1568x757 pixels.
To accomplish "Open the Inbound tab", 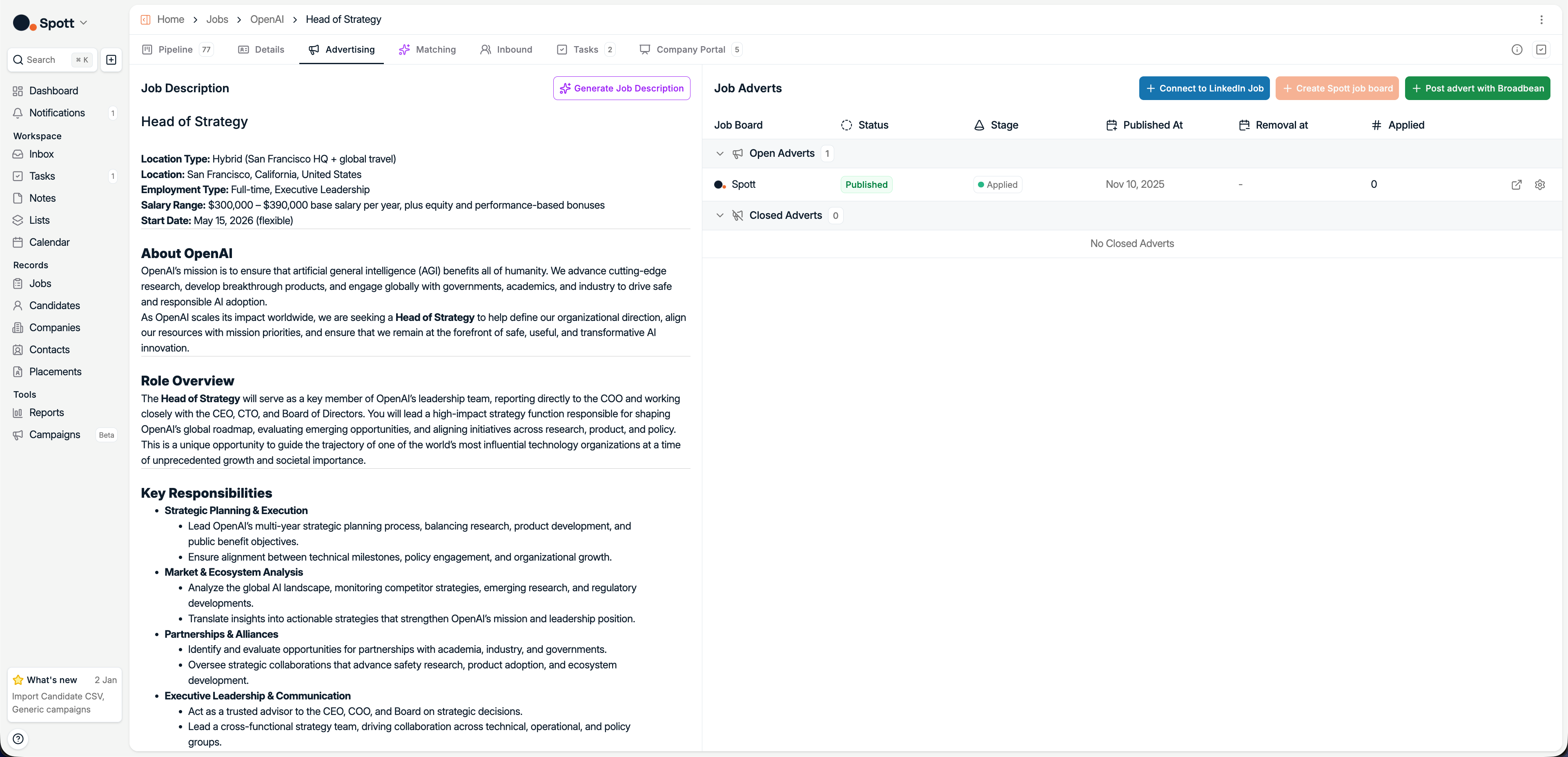I will pyautogui.click(x=506, y=49).
